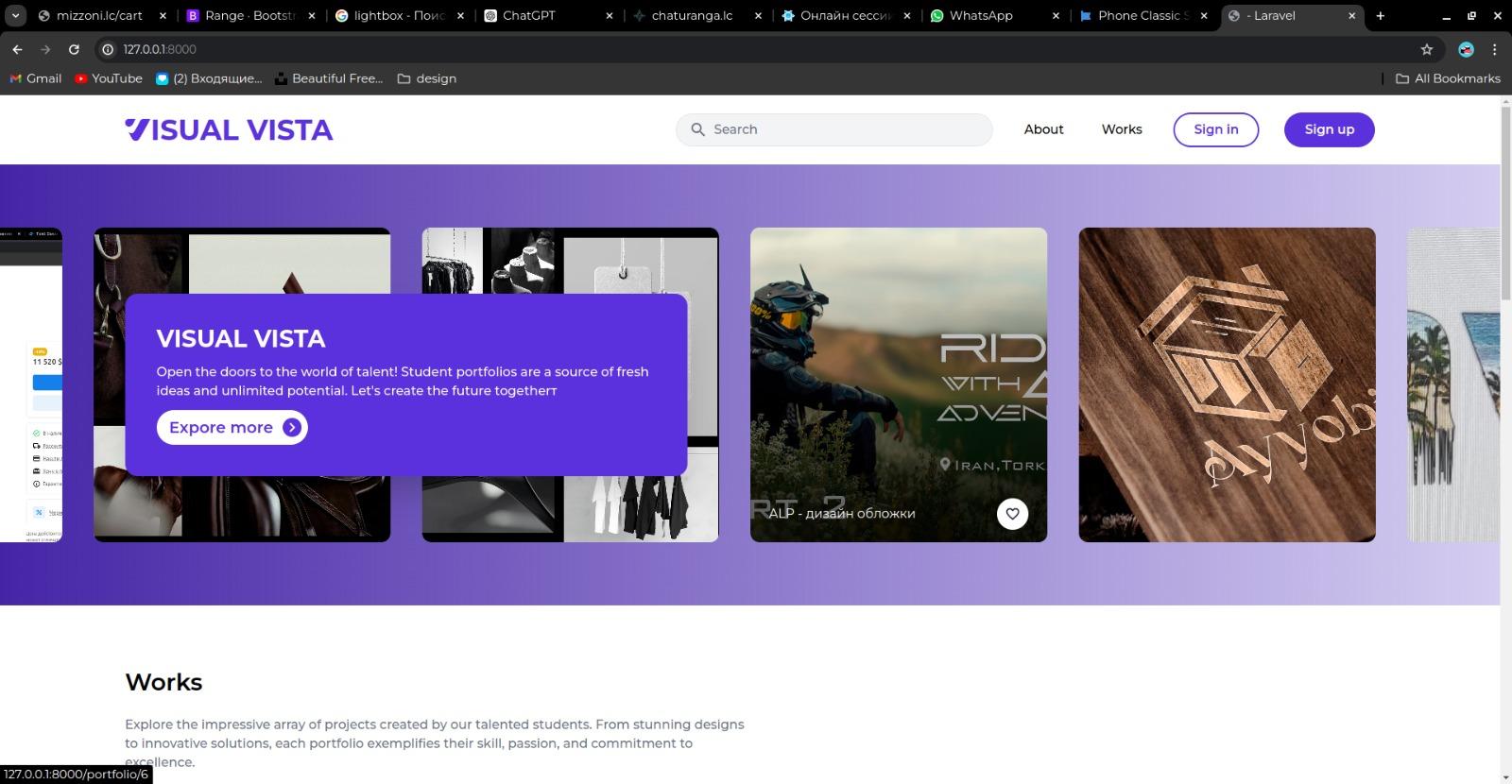Close the mizzoni.lc/cart tab
Image resolution: width=1512 pixels, height=784 pixels.
pyautogui.click(x=163, y=16)
